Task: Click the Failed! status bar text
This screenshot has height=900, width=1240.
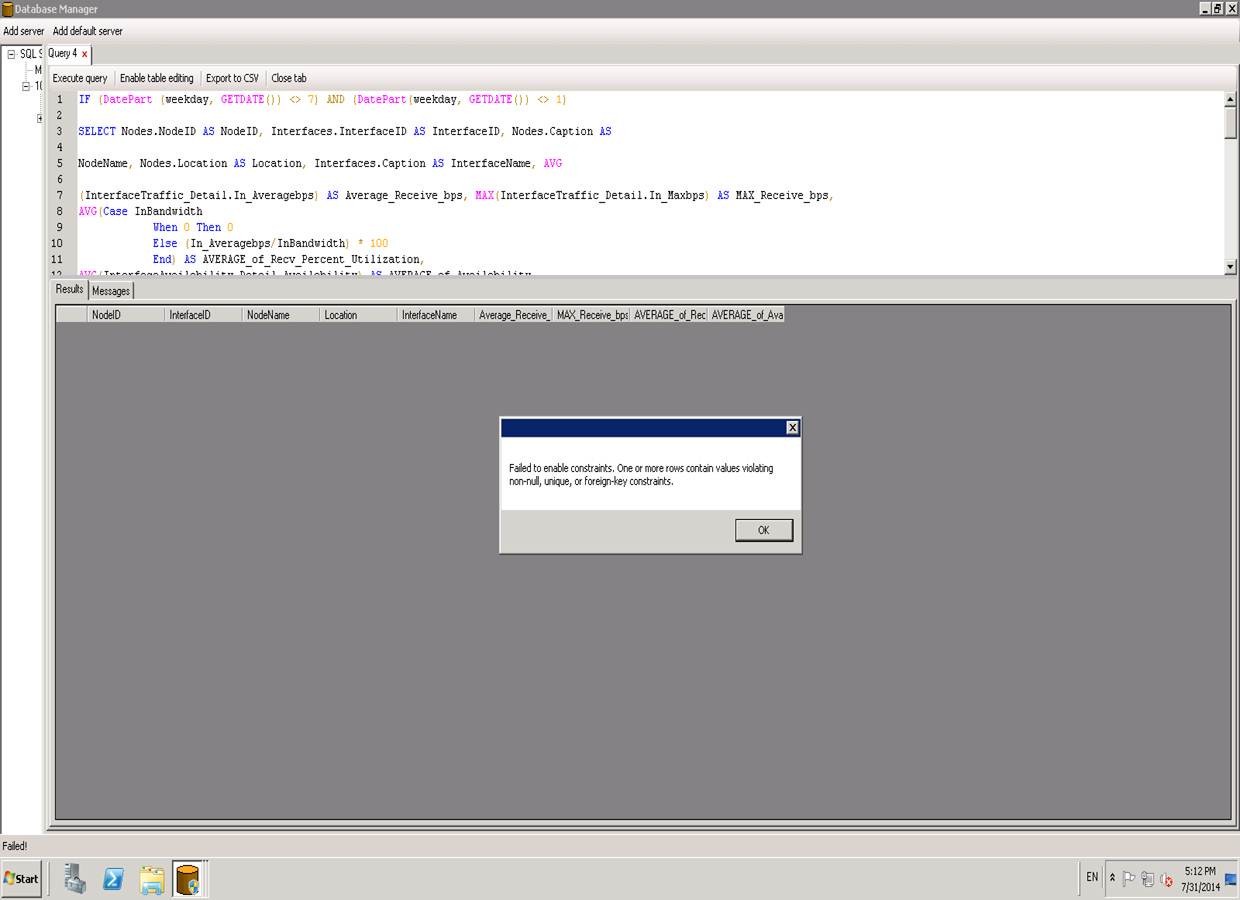Action: (x=15, y=846)
